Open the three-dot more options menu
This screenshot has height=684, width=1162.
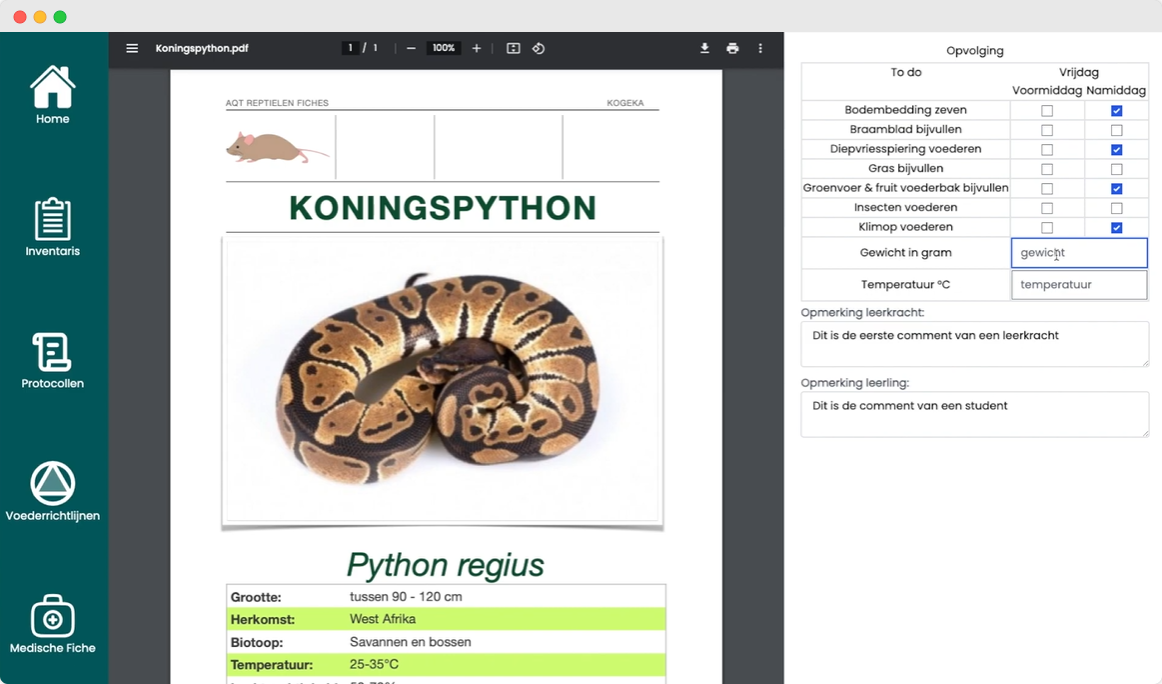click(760, 47)
